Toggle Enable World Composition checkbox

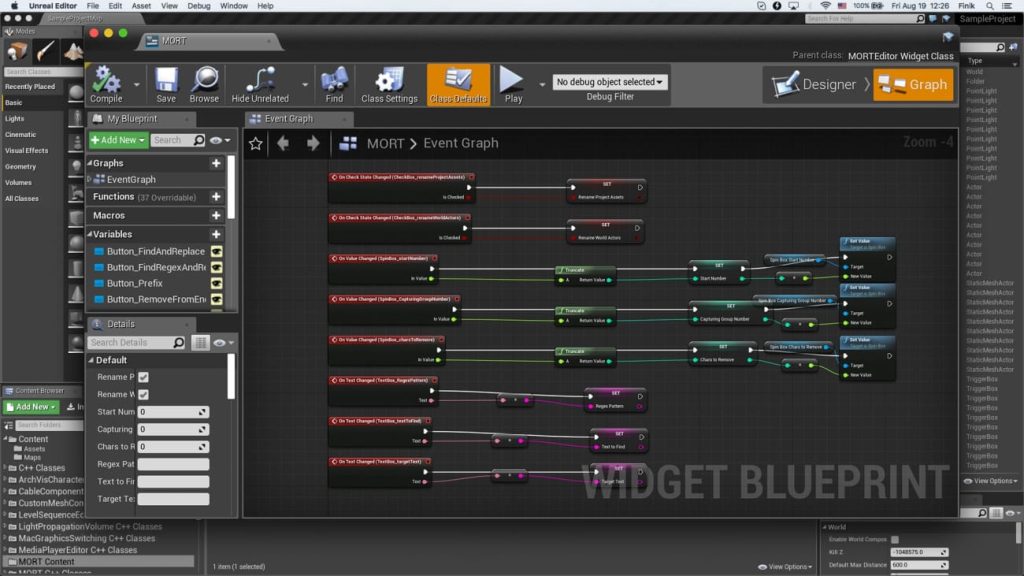click(x=895, y=539)
